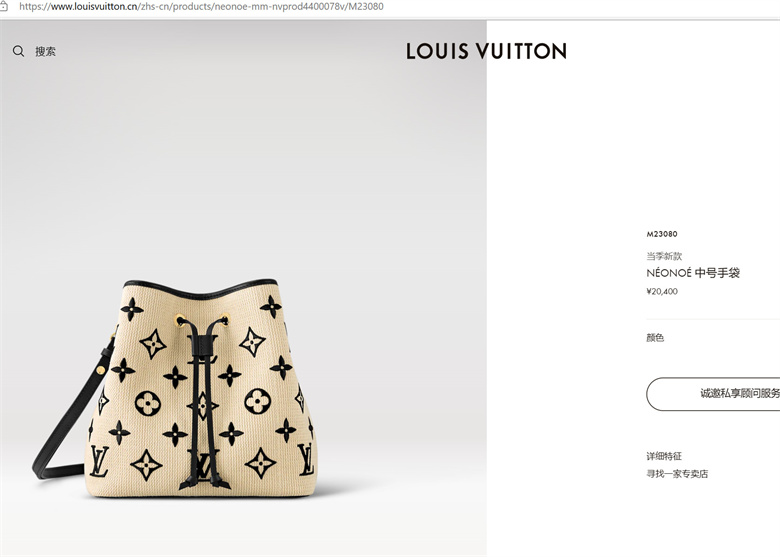Click the 当季新款 new season label
Viewport: 780px width, 557px height.
pyautogui.click(x=664, y=256)
